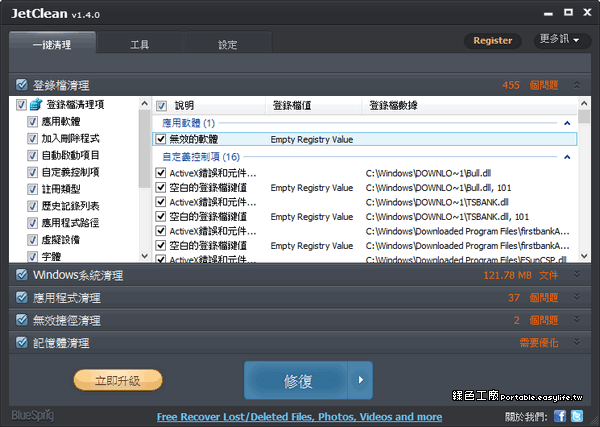Image resolution: width=600 pixels, height=427 pixels.
Task: Toggle the 登錄檔清理 section checkbox
Action: tap(22, 85)
